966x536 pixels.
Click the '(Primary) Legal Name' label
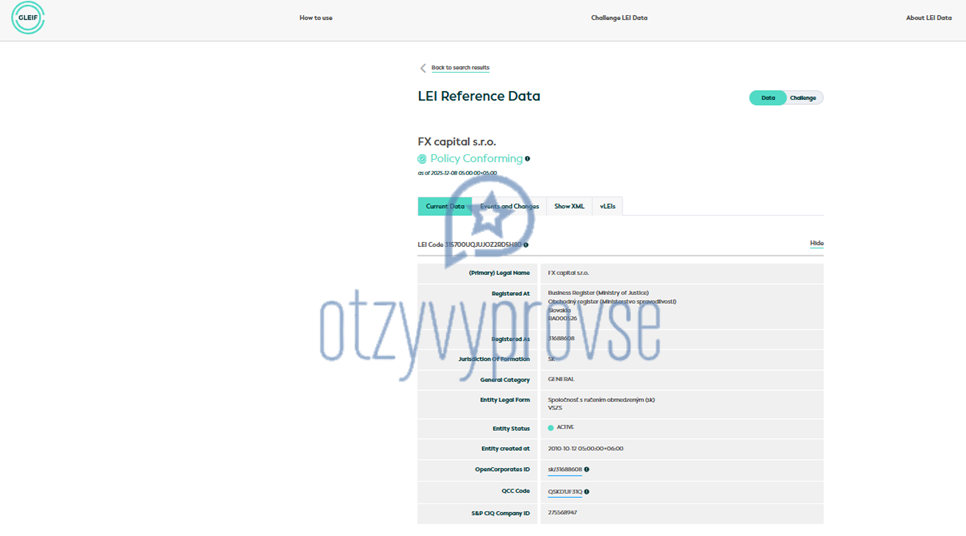[499, 273]
